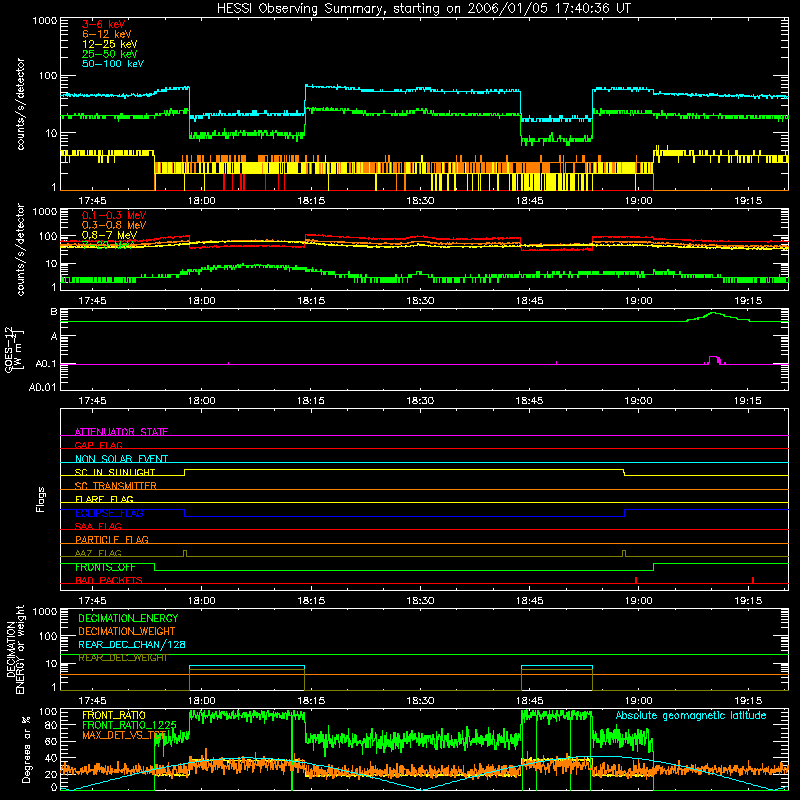Click the REAR_DEC_WEIGHT legend label
This screenshot has height=800, width=800.
122,658
